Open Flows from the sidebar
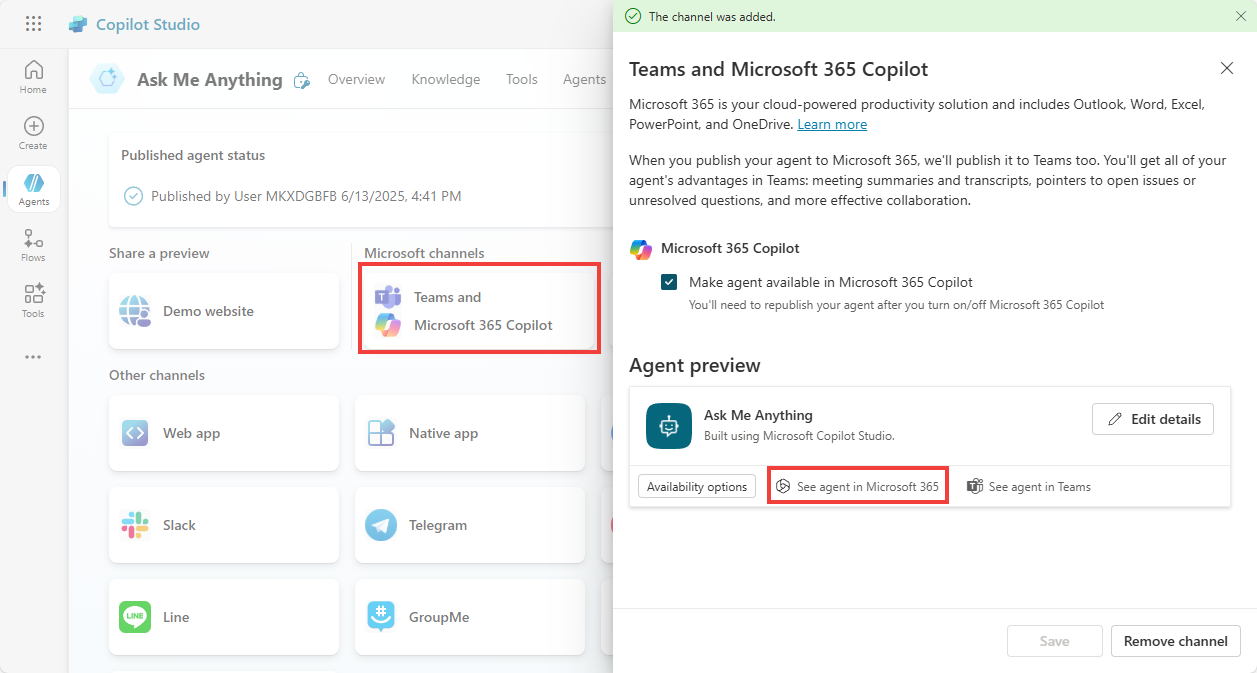1257x673 pixels. pos(33,245)
